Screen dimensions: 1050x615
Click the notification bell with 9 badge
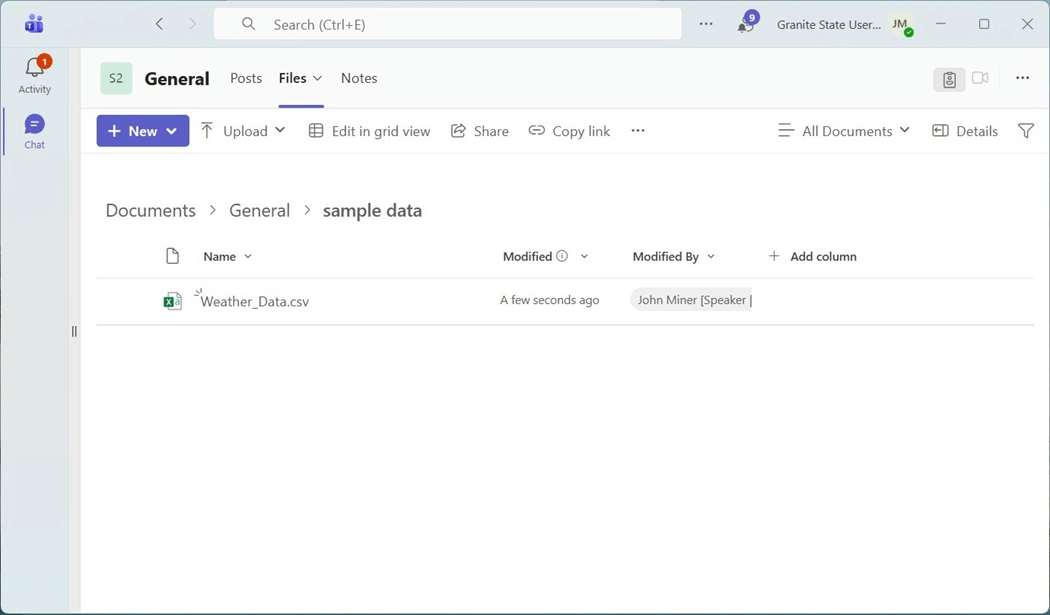click(x=746, y=24)
